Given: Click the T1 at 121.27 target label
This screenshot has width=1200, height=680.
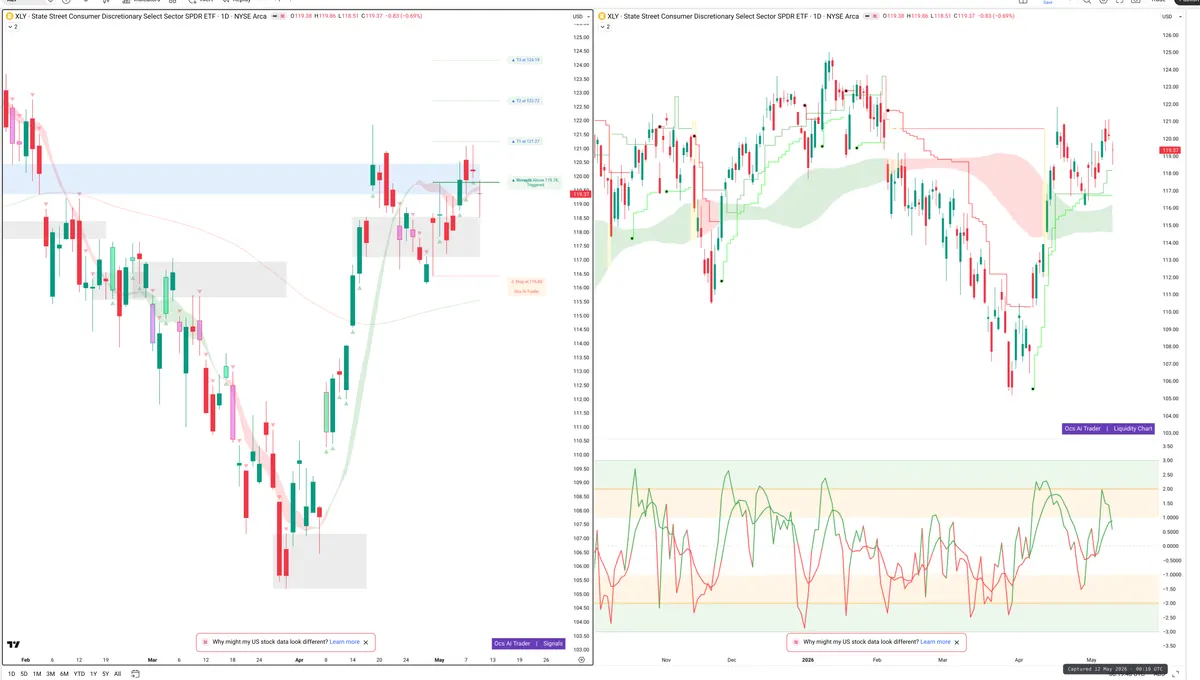Looking at the screenshot, I should (x=526, y=141).
